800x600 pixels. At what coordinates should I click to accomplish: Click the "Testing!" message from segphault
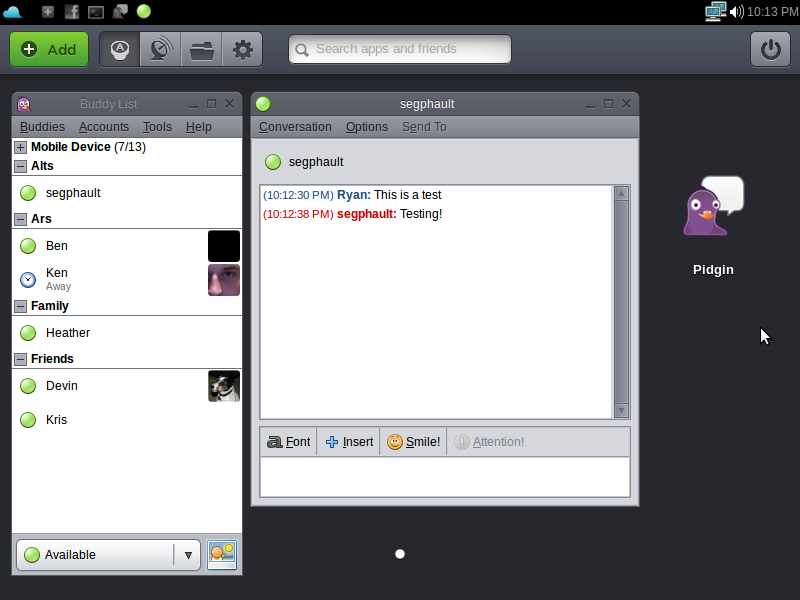pos(421,214)
